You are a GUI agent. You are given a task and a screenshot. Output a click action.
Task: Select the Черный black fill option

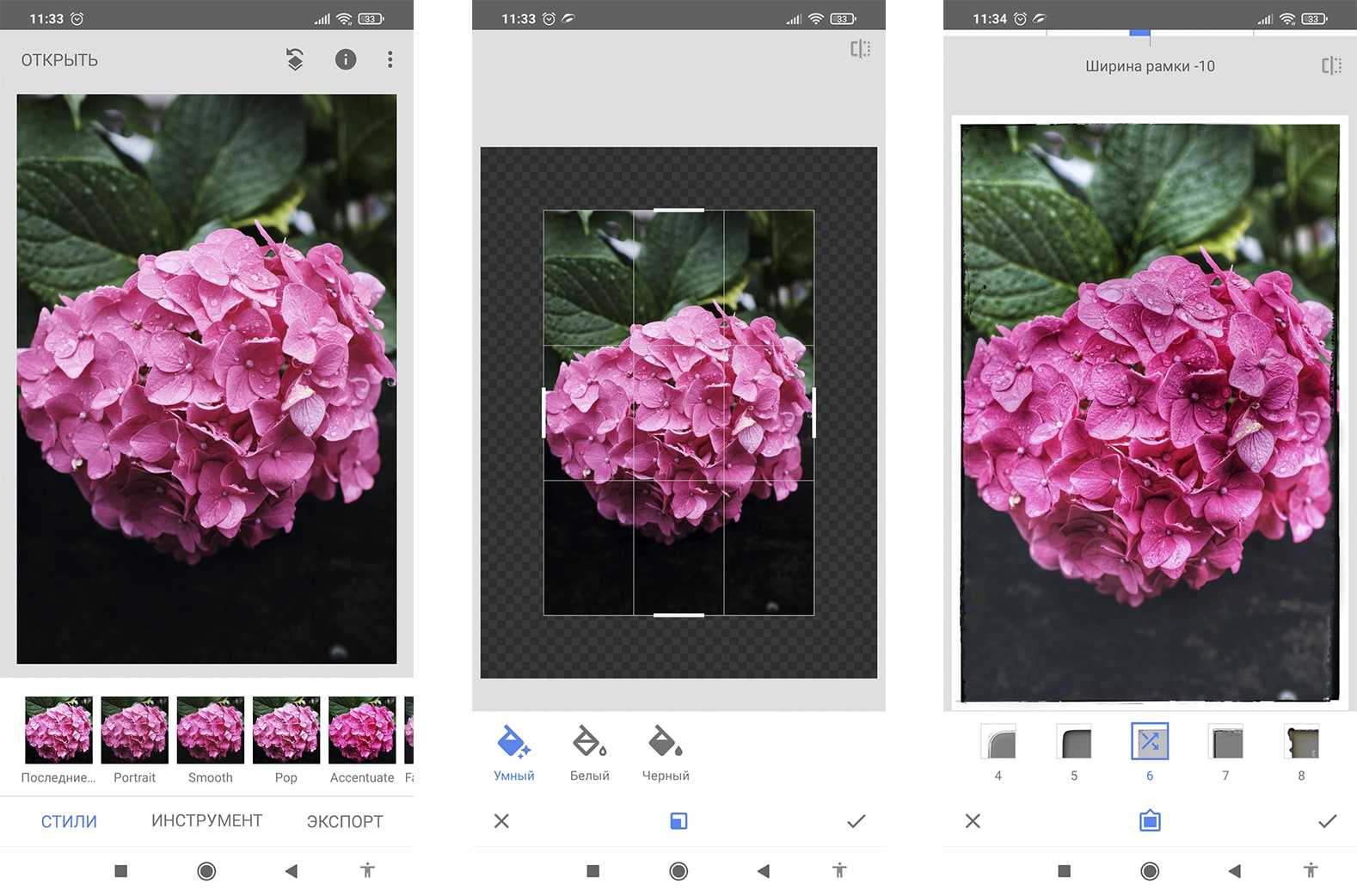point(666,751)
